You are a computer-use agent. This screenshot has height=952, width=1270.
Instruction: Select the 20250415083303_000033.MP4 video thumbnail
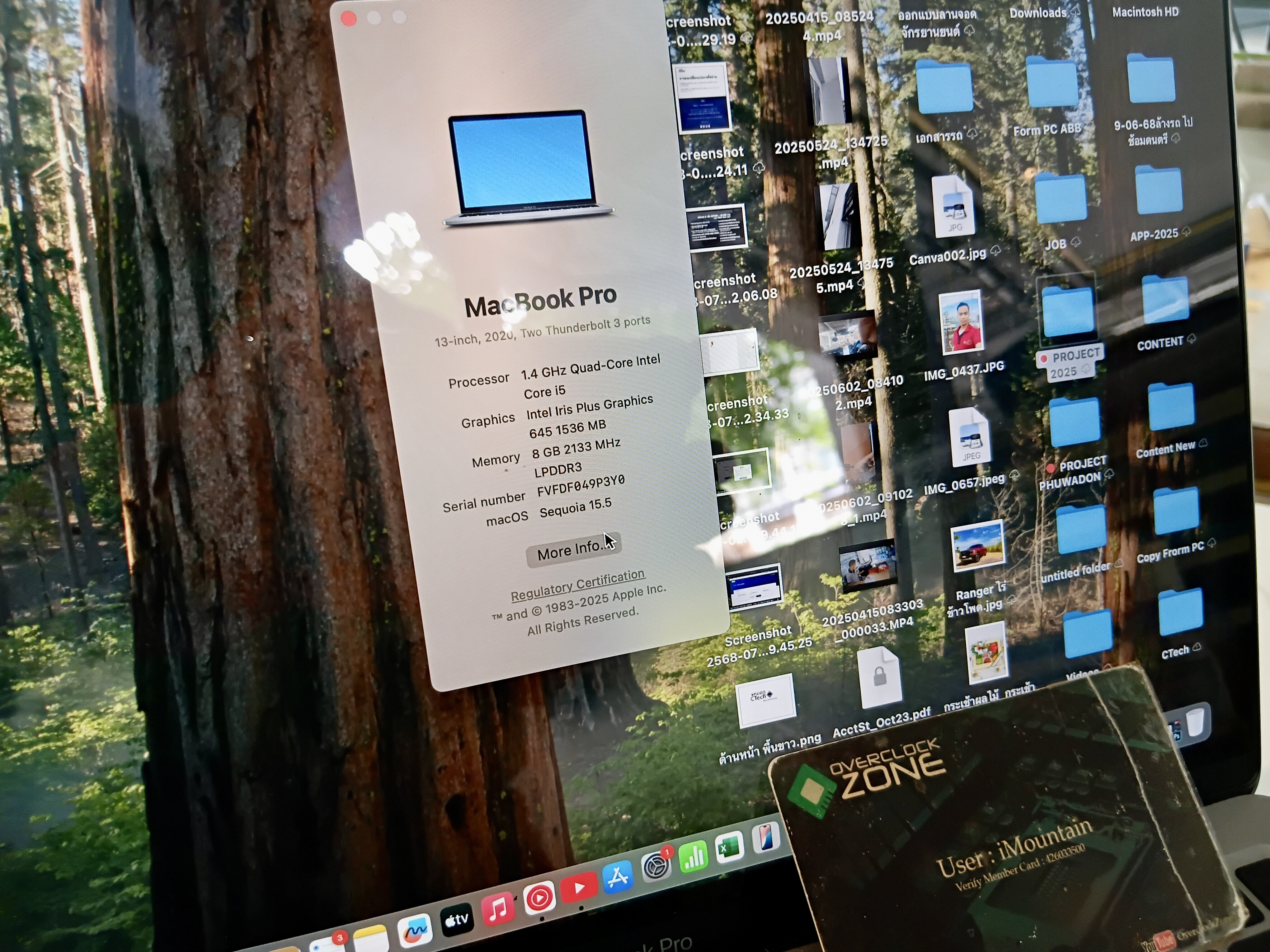(x=868, y=566)
